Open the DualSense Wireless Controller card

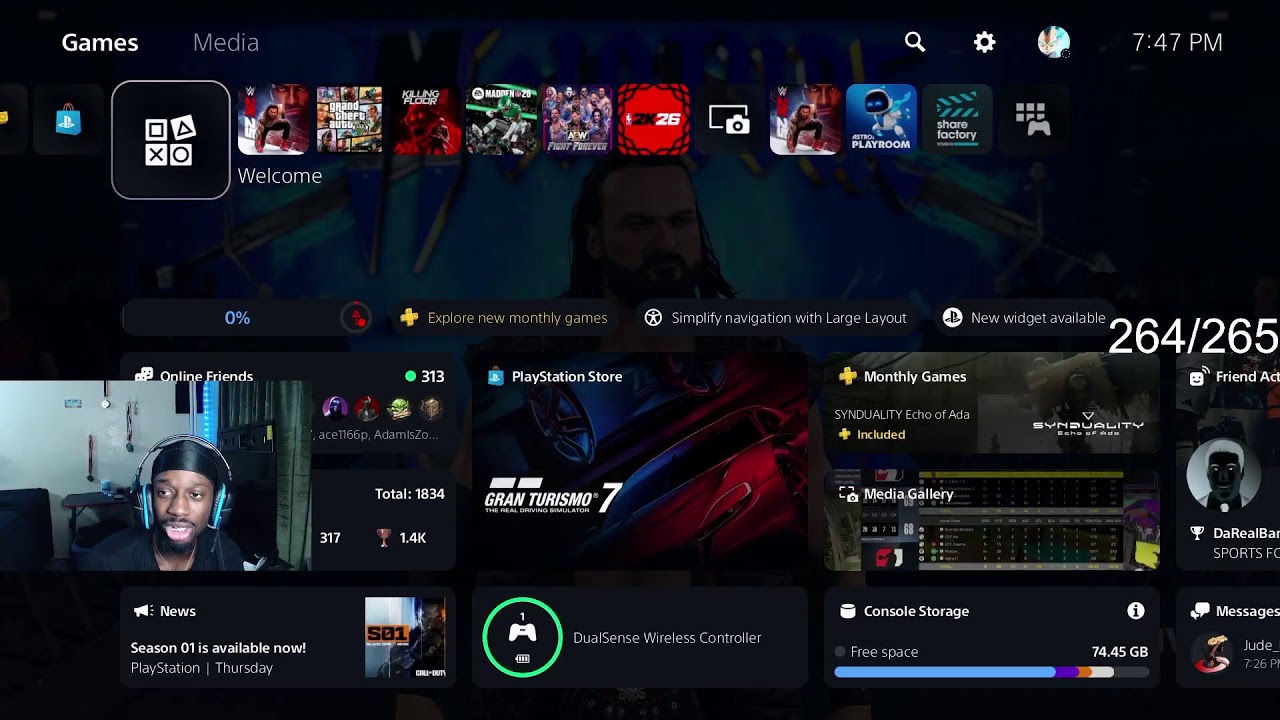(x=640, y=637)
